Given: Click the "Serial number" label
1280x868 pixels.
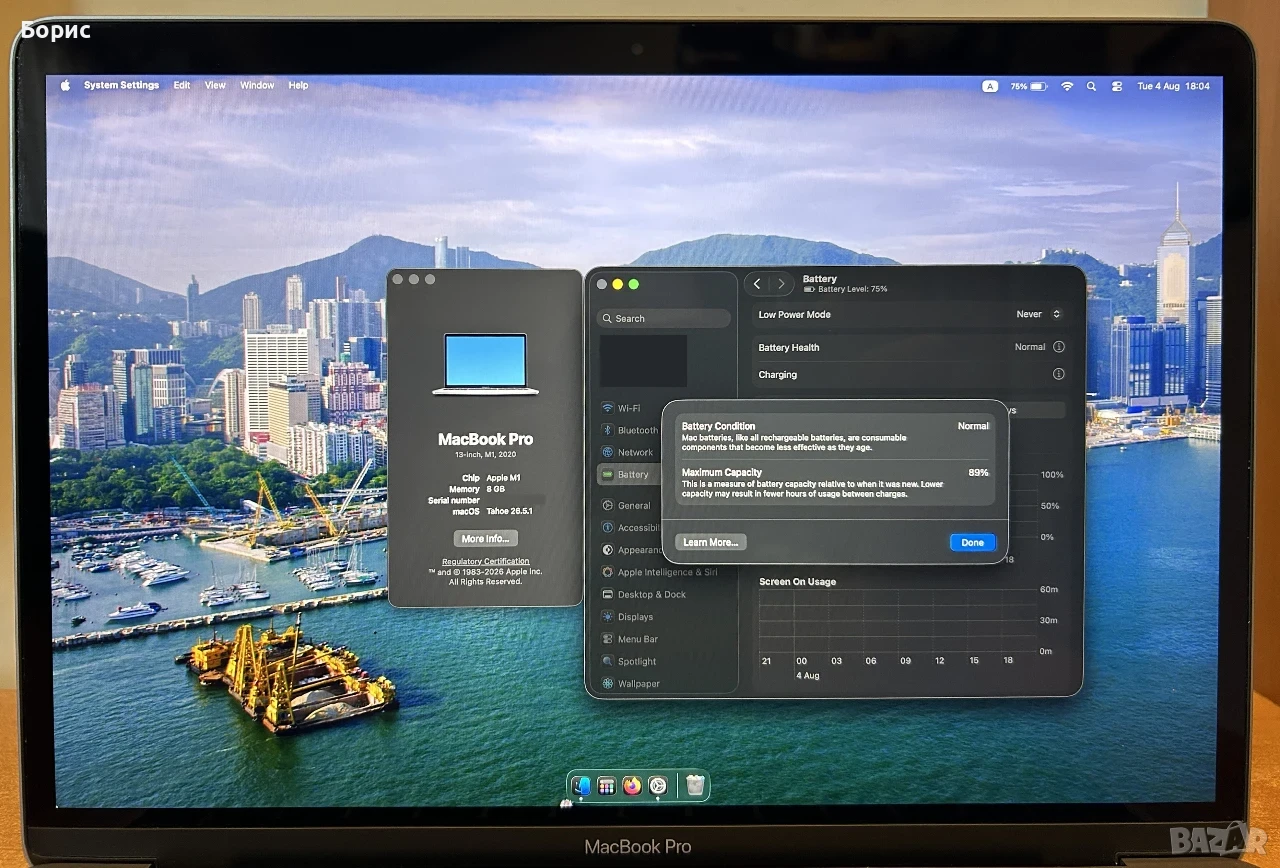Looking at the screenshot, I should [x=453, y=500].
